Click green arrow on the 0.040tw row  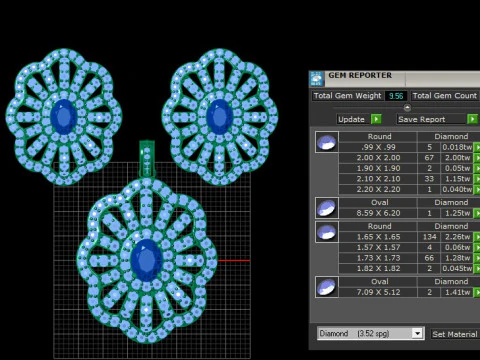click(477, 190)
